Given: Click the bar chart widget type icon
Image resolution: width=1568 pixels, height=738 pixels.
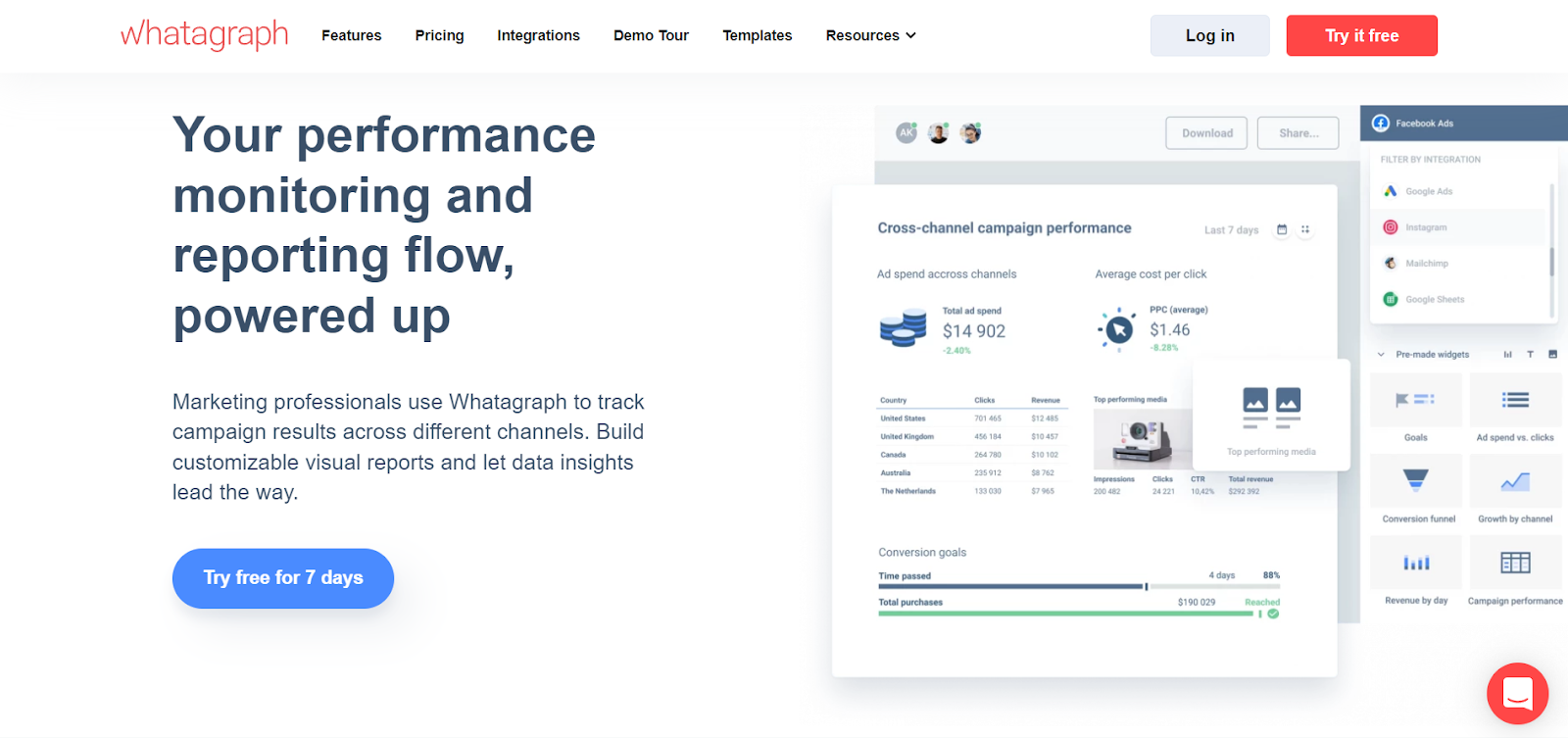Looking at the screenshot, I should coord(1507,355).
